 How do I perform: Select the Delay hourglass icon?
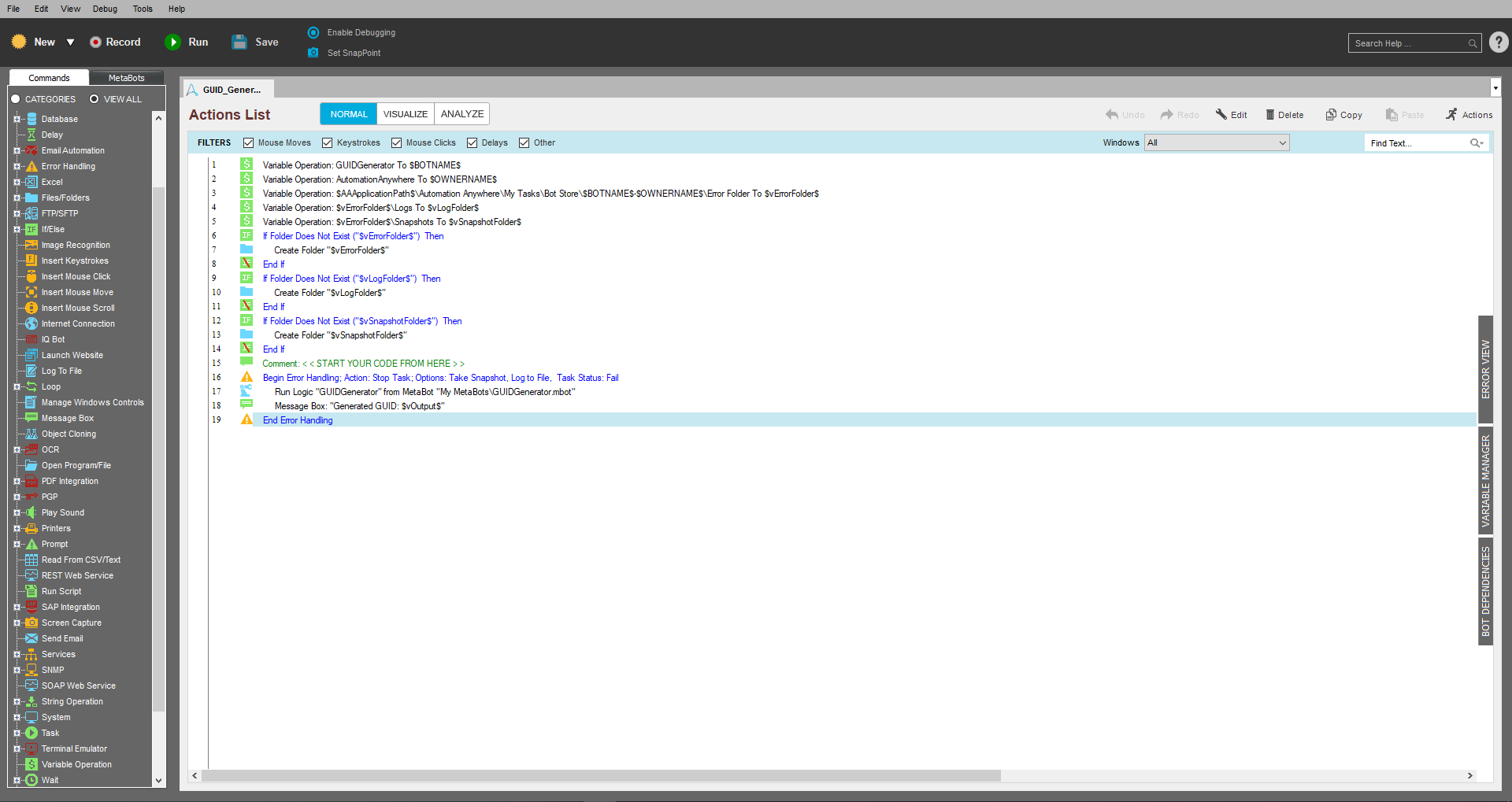(x=31, y=135)
